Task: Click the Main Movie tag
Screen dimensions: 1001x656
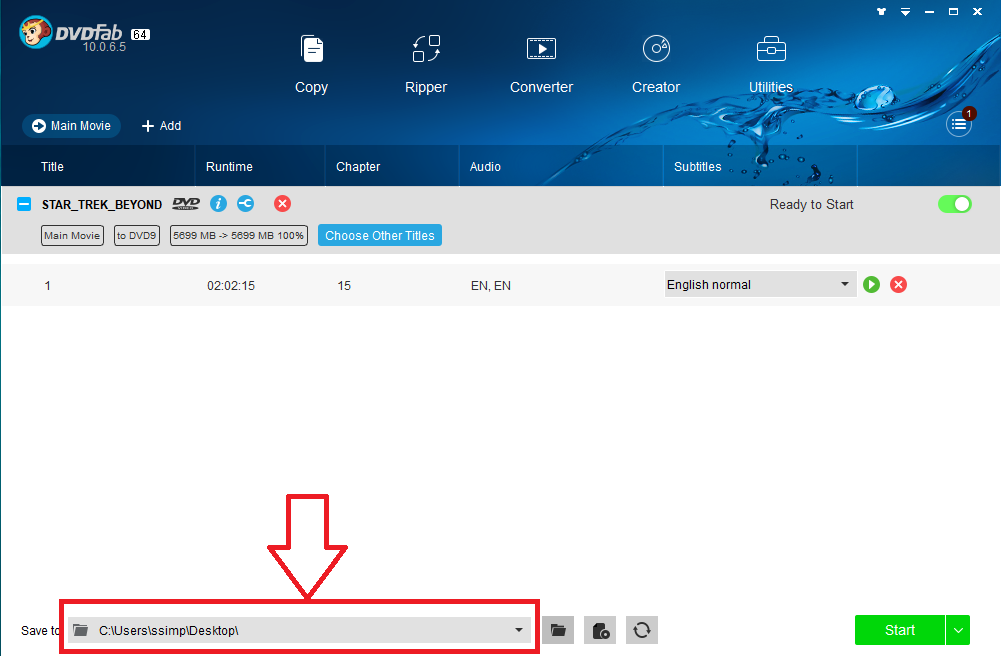Action: click(72, 235)
